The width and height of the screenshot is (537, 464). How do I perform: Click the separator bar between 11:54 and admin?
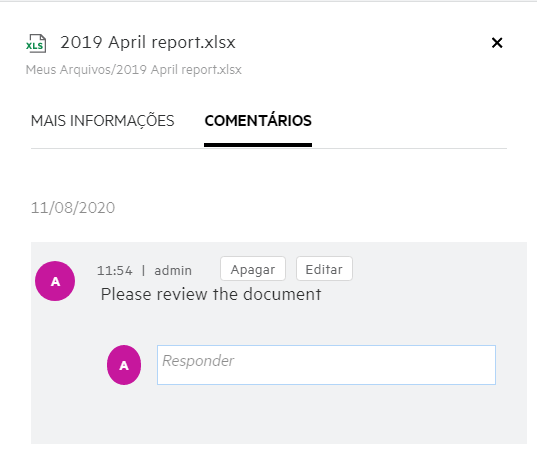(143, 271)
